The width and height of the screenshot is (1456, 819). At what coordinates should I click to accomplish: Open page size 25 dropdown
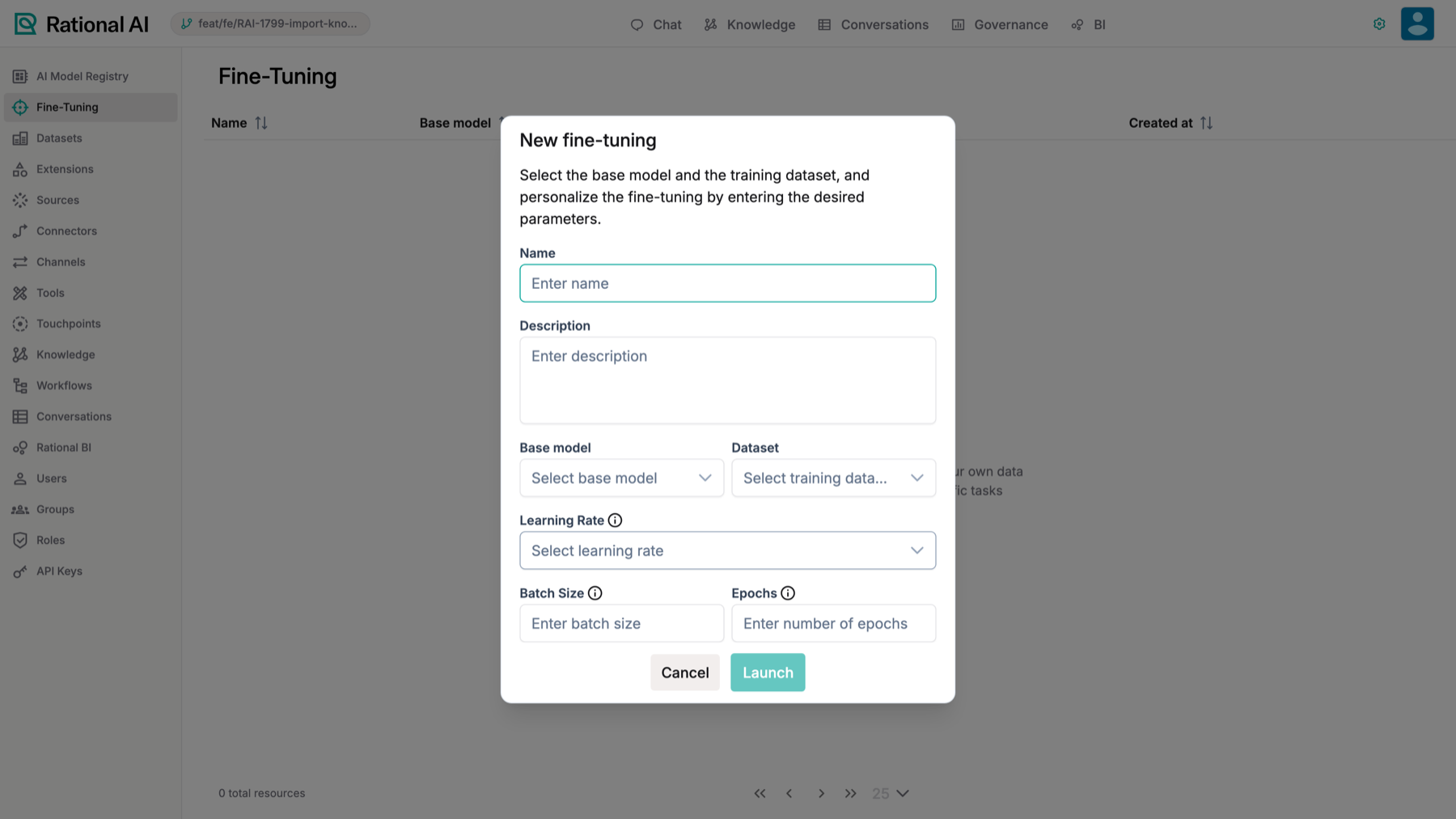point(891,793)
